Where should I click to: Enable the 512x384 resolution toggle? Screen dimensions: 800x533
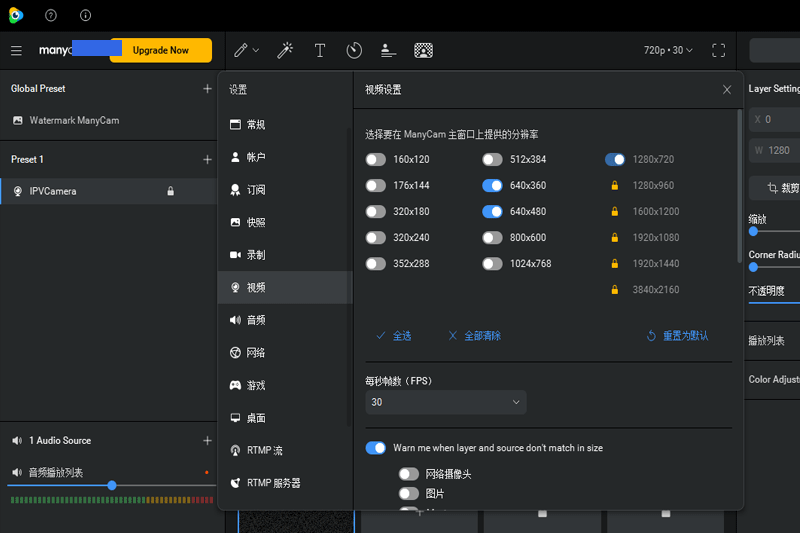tap(492, 160)
